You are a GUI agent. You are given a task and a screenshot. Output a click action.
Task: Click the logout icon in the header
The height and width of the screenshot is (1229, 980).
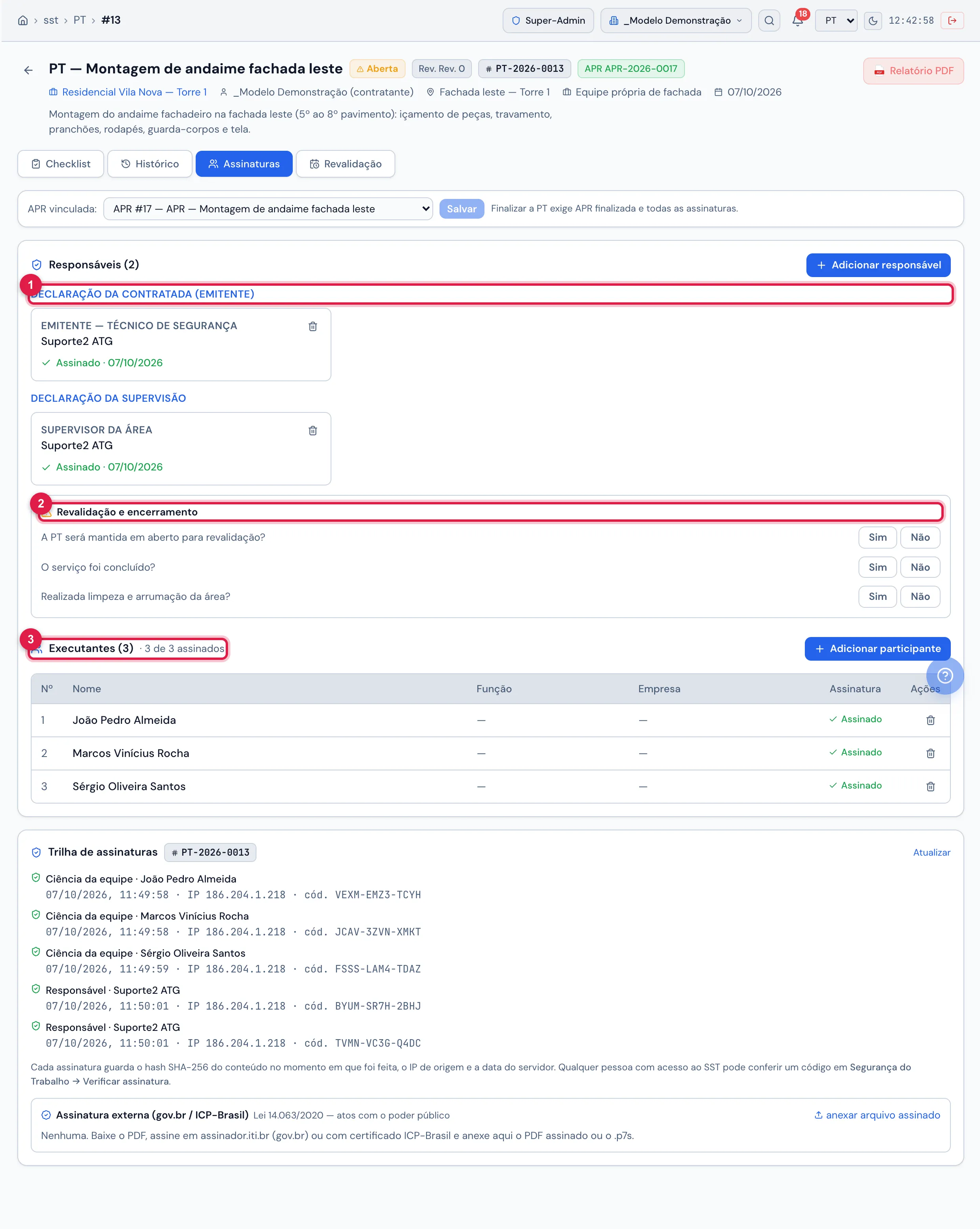[x=952, y=21]
